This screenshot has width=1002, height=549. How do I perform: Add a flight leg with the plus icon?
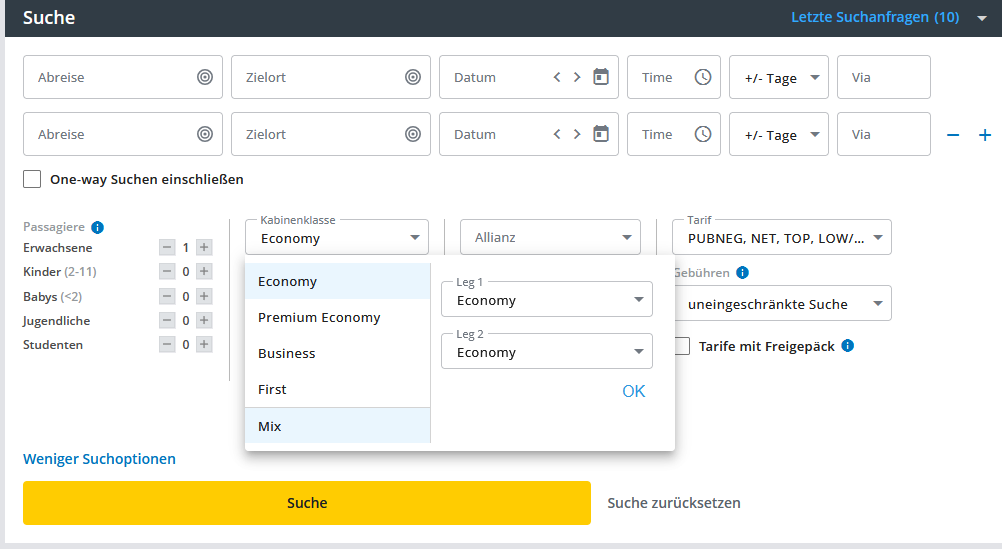coord(985,135)
